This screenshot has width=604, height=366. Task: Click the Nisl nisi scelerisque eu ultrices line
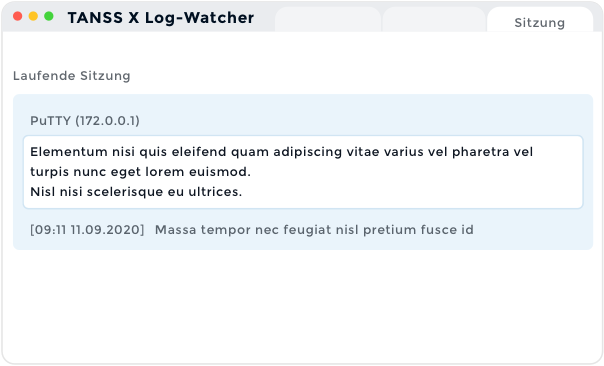point(136,191)
